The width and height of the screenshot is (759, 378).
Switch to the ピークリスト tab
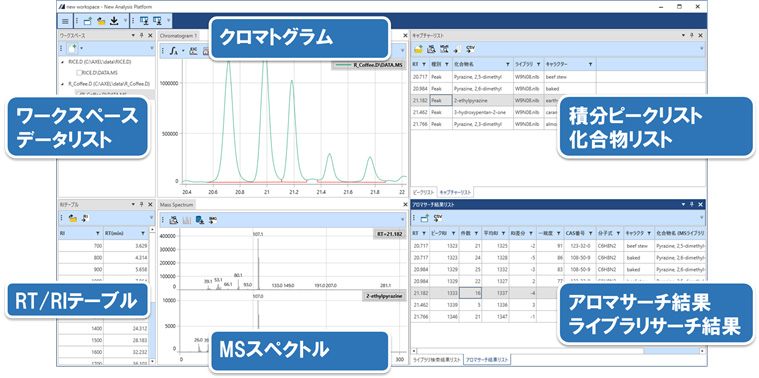click(x=424, y=193)
